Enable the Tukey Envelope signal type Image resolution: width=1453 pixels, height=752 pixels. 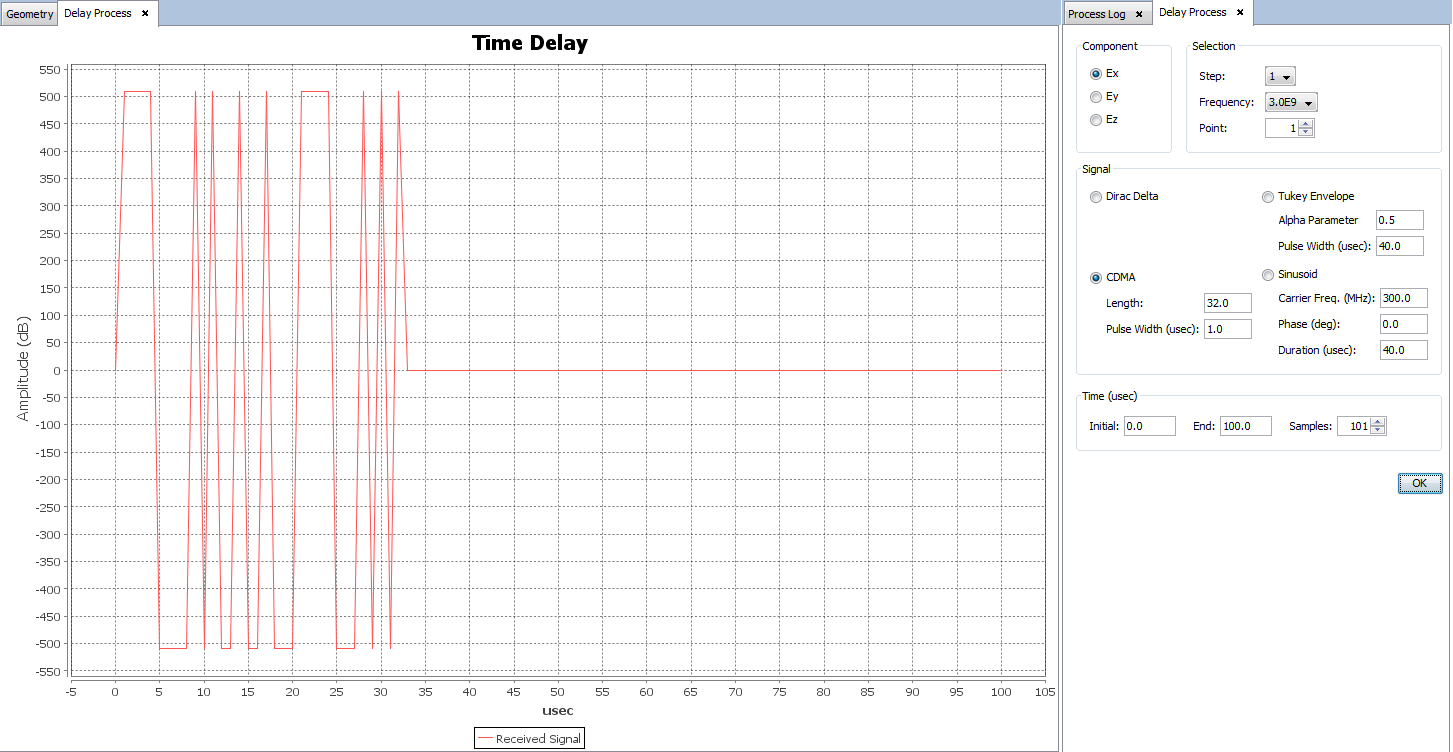point(1269,197)
